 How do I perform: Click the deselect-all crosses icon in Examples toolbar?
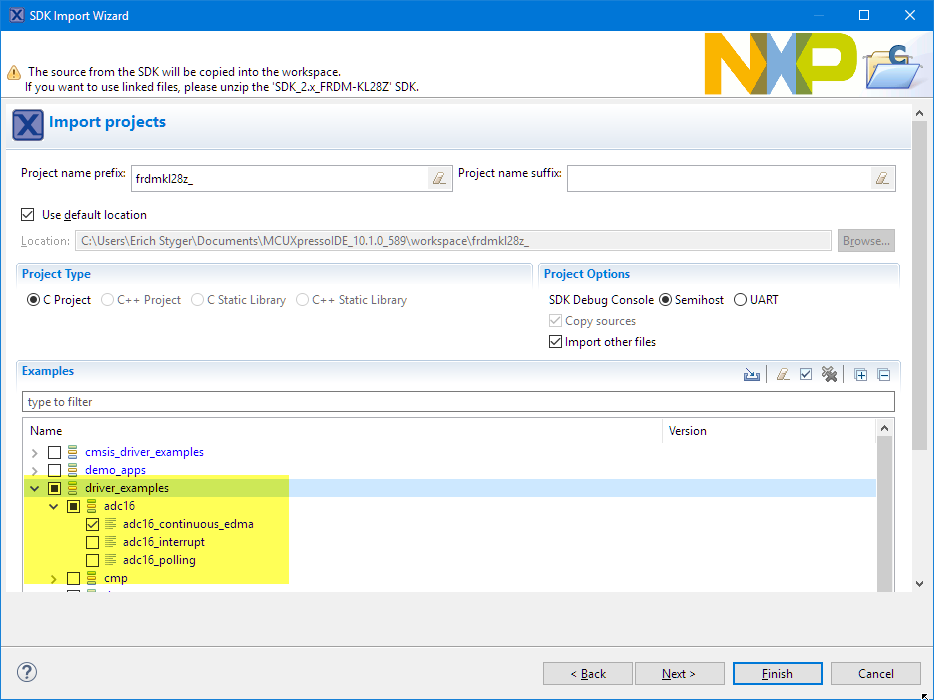(x=829, y=375)
